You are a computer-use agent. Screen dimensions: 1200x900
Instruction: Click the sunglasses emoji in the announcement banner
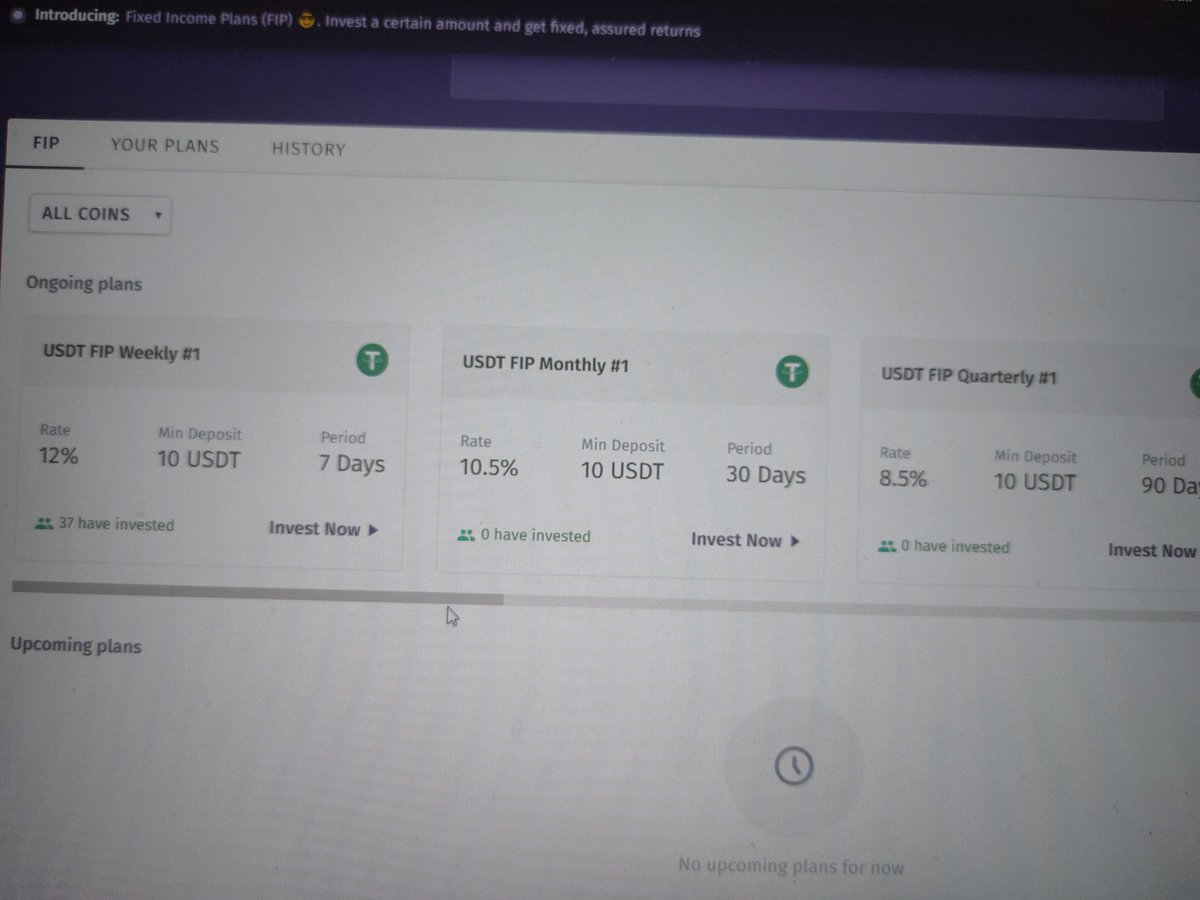click(308, 22)
